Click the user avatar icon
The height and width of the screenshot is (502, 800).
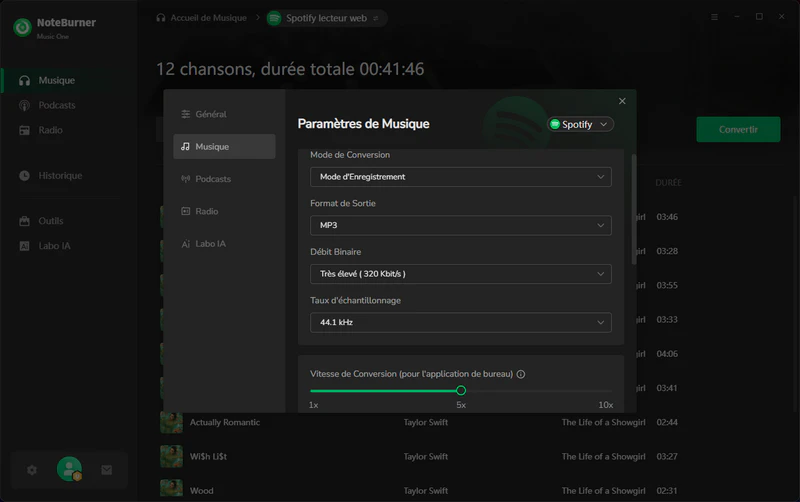coord(69,469)
